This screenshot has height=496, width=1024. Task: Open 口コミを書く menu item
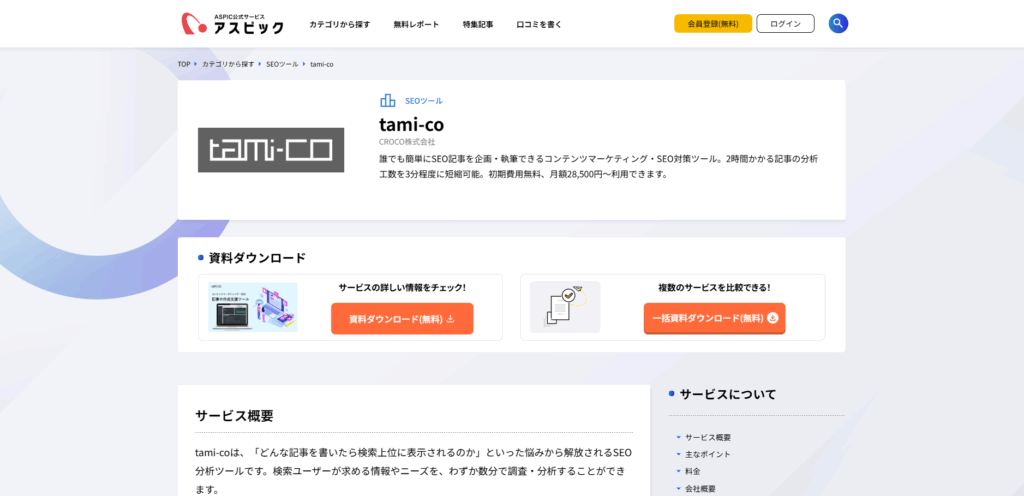pyautogui.click(x=539, y=24)
